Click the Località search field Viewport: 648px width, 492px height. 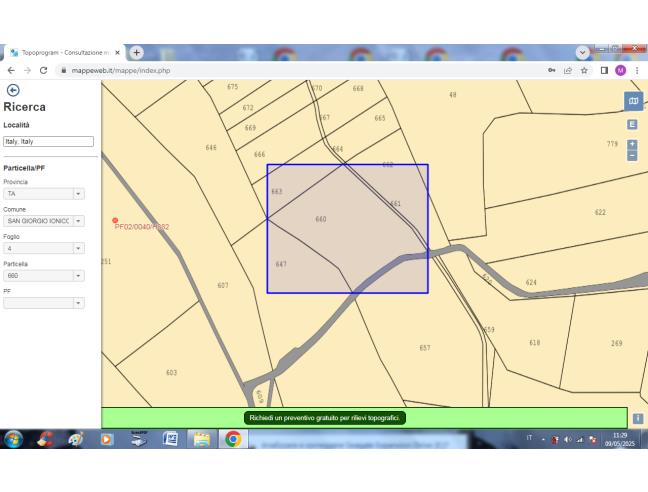(48, 142)
